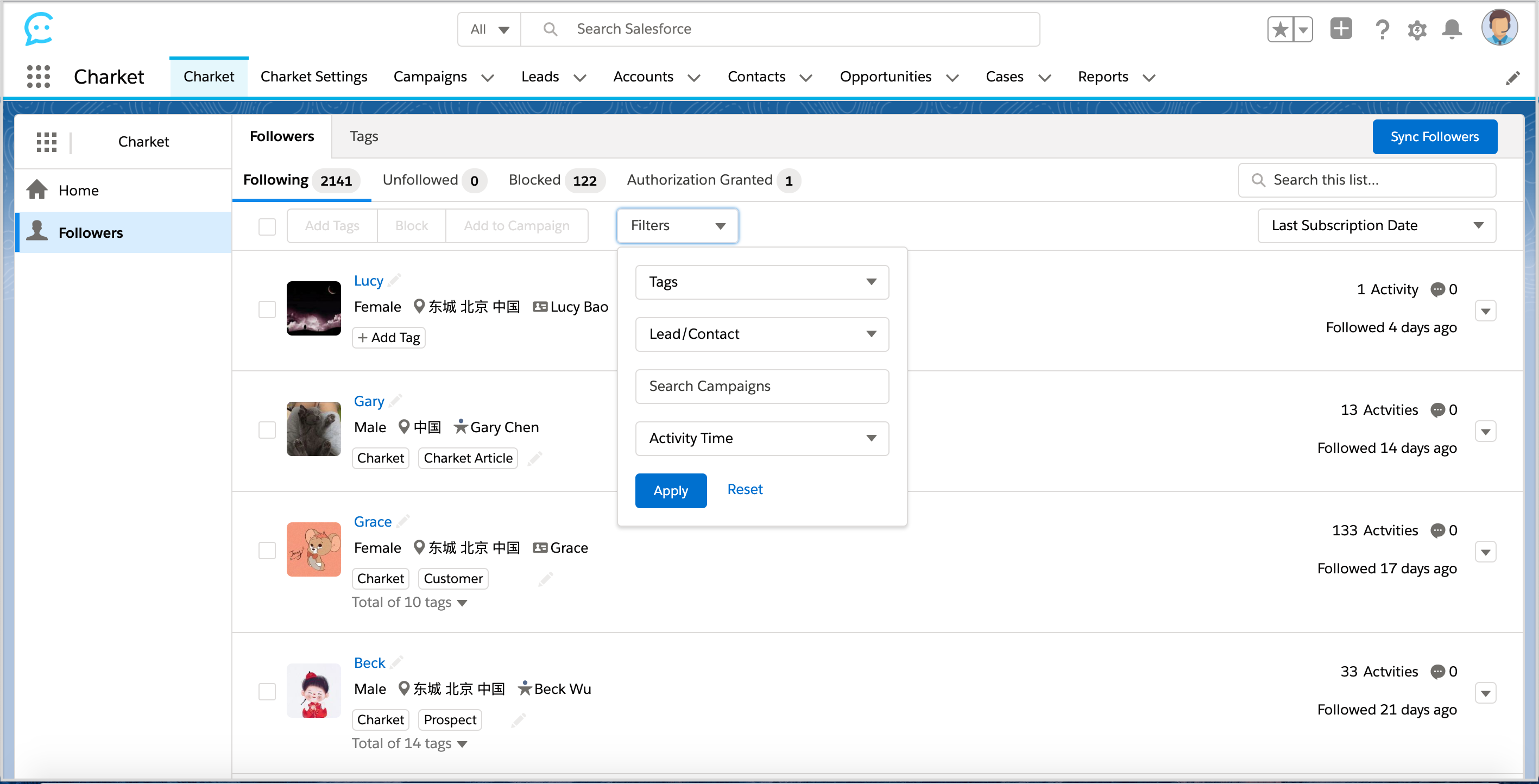Viewport: 1539px width, 784px height.
Task: Add a tag to Lucy
Action: pos(389,338)
